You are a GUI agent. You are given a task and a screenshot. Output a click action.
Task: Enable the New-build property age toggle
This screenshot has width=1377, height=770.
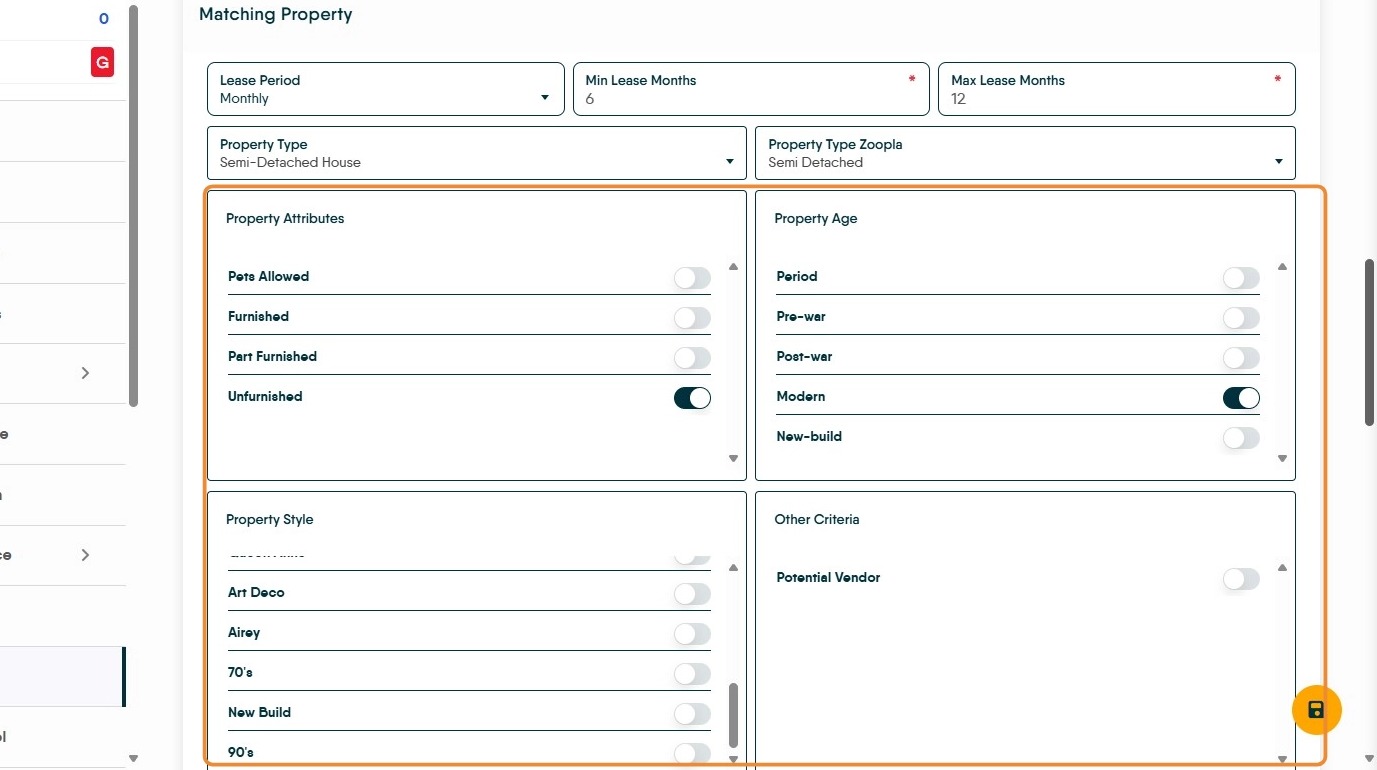[x=1240, y=438]
